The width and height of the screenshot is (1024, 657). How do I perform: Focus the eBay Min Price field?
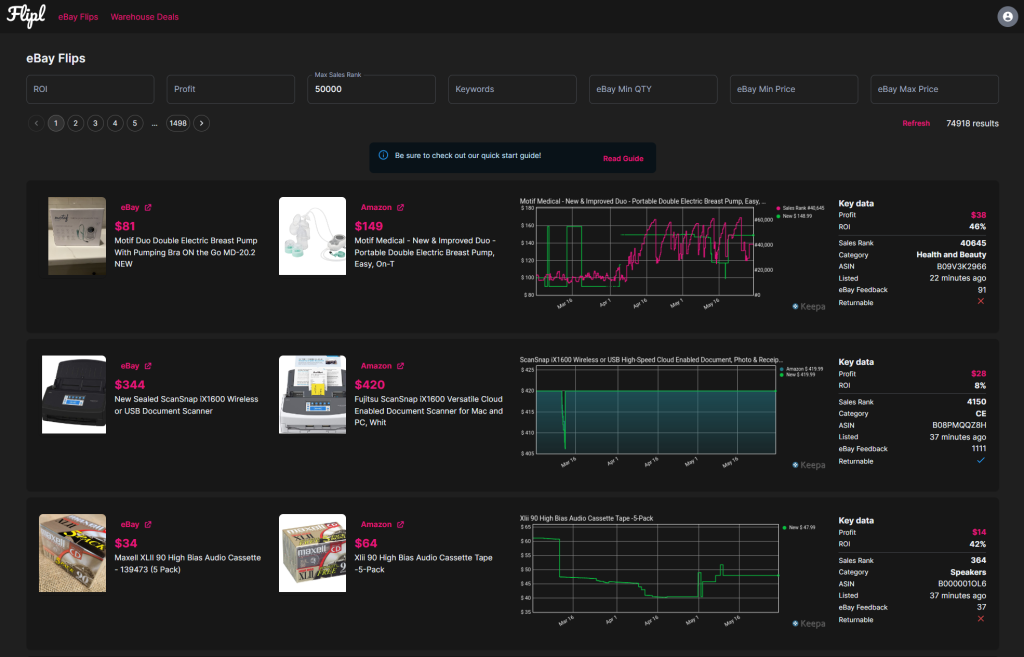(793, 89)
